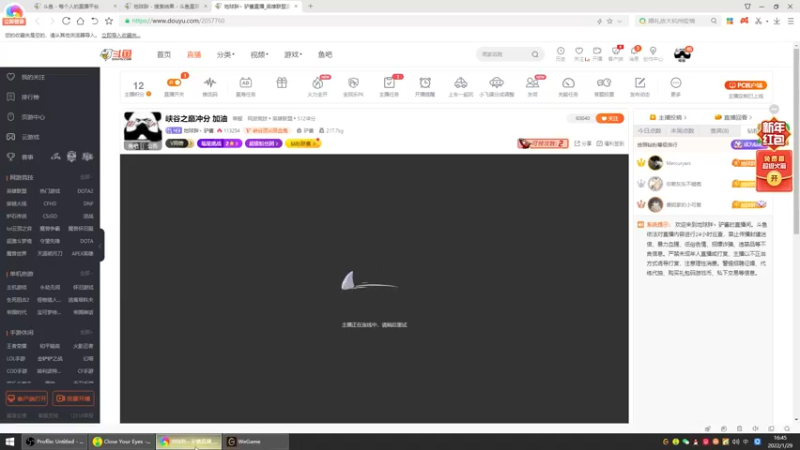
Task: Click the 客户端打开 sidebar button
Action: (27, 398)
